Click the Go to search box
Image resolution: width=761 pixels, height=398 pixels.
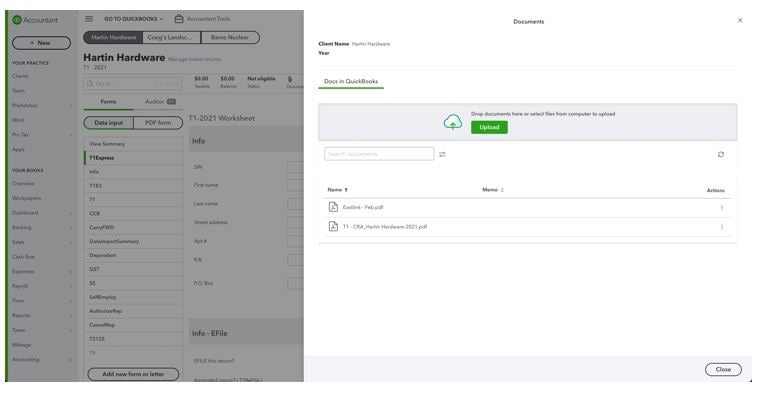coord(133,83)
